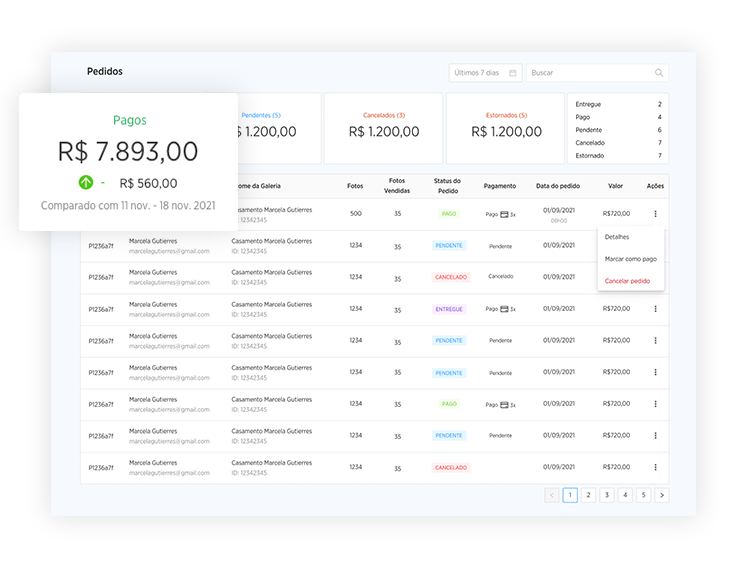Click the 'Data do pedido' column header
This screenshot has width=748, height=584.
click(557, 186)
